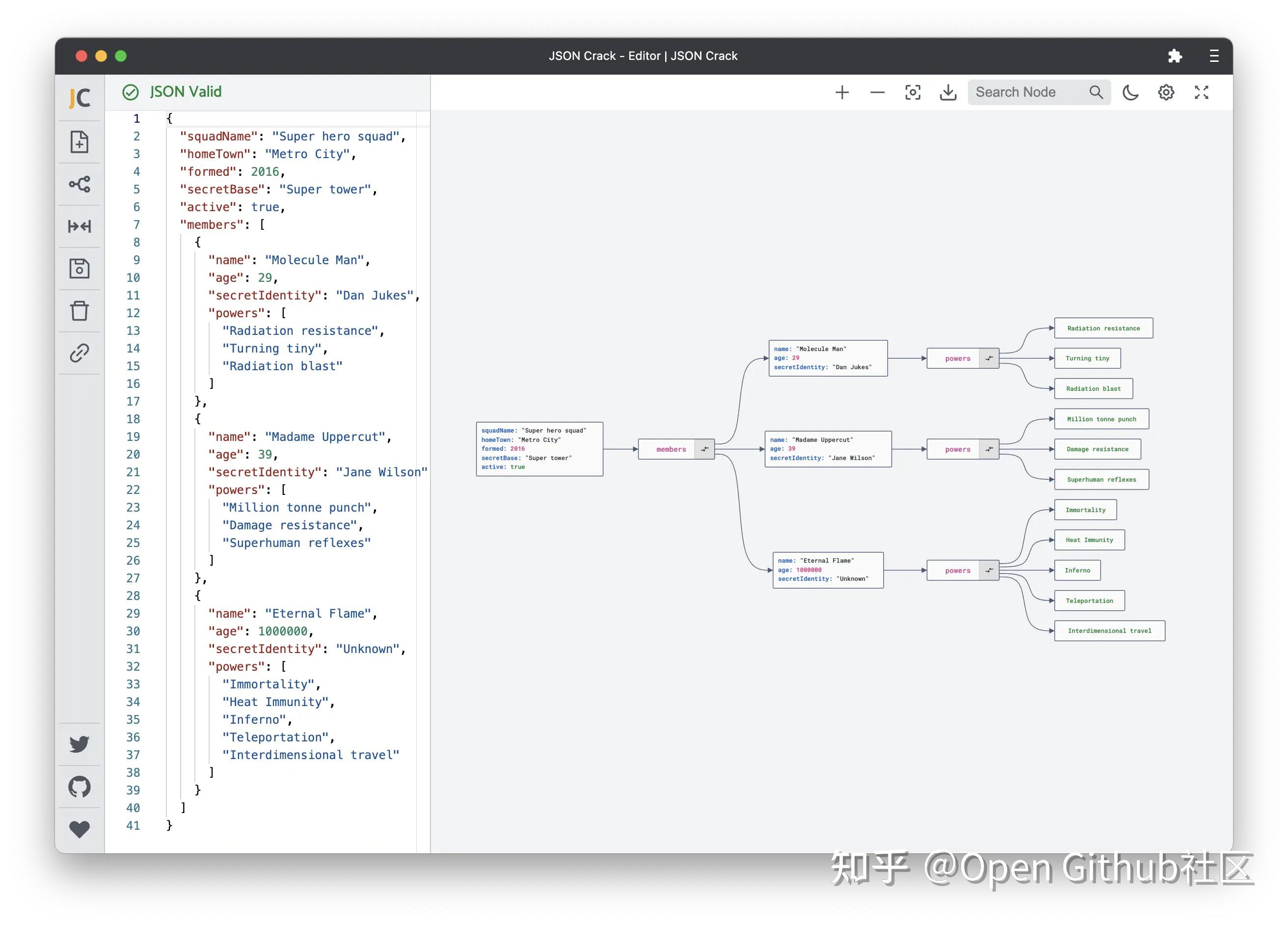The width and height of the screenshot is (1288, 926).
Task: Click the center view focus icon
Action: 912,92
